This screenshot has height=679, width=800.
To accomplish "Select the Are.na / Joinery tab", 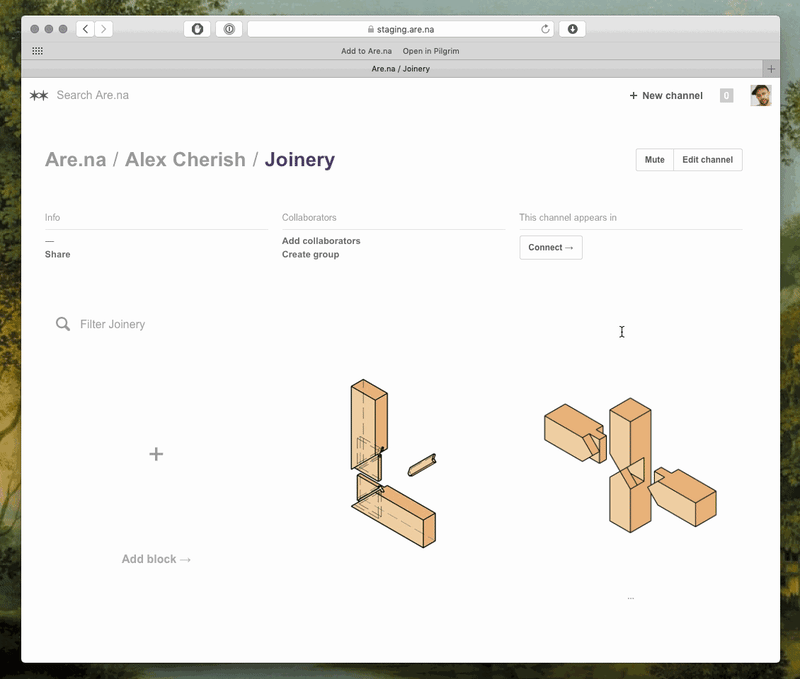I will (x=401, y=69).
